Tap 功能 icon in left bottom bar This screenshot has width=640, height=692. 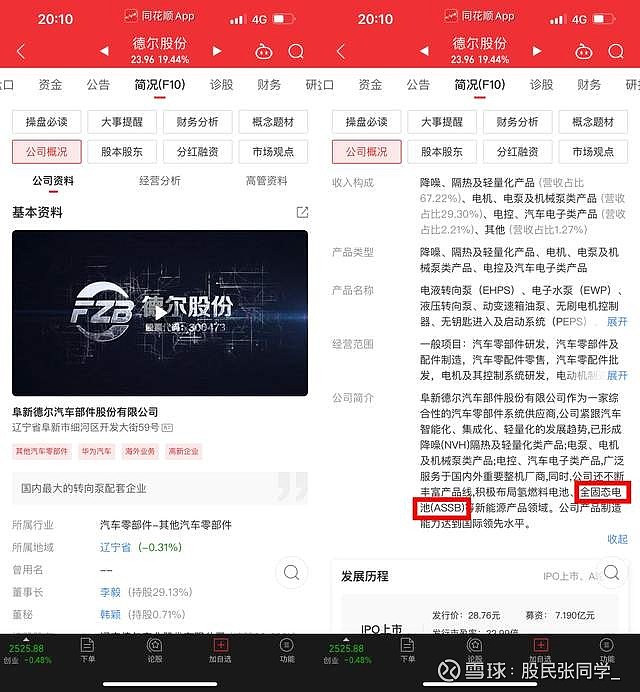click(287, 650)
